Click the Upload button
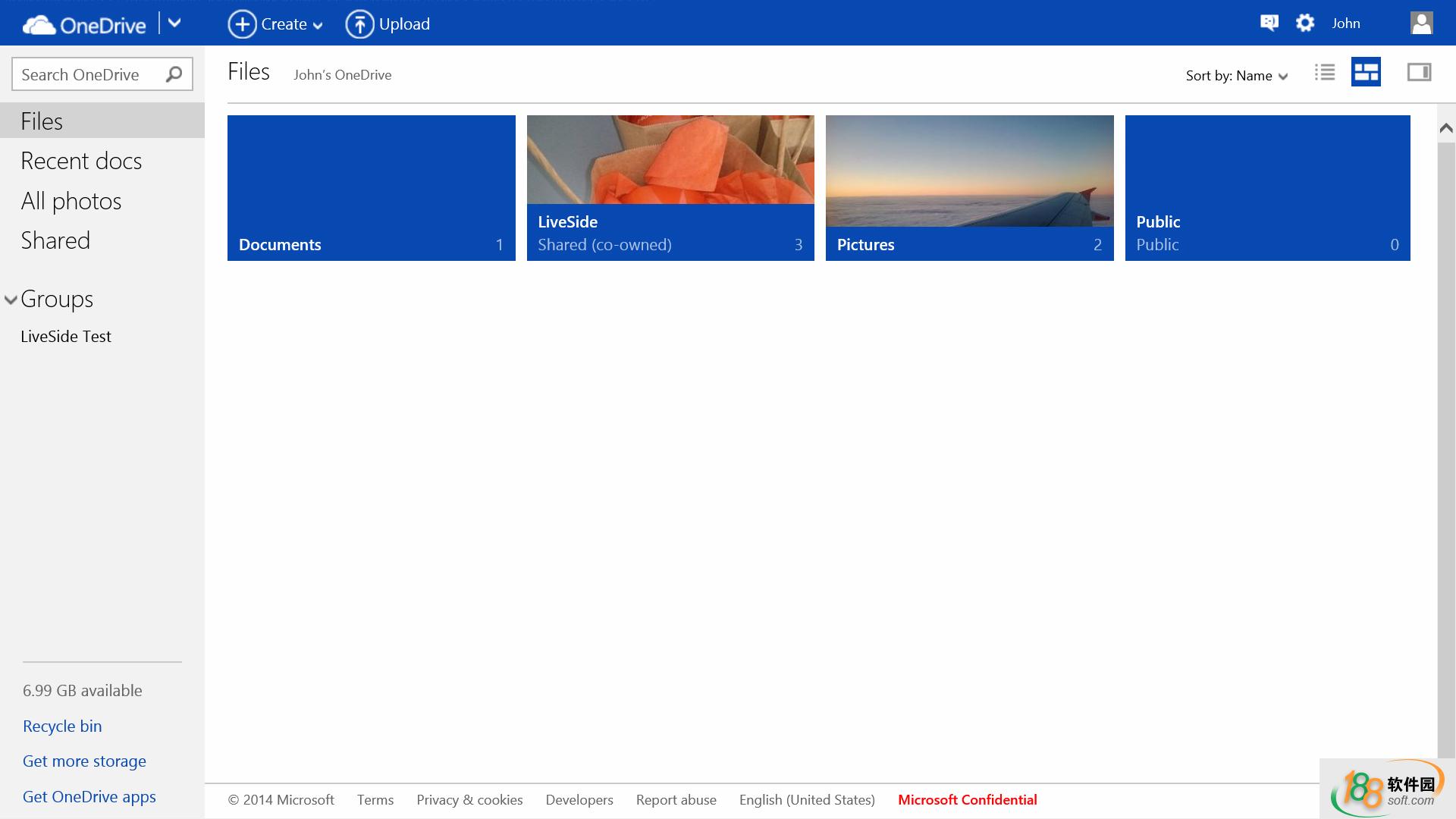The height and width of the screenshot is (819, 1456). pos(388,24)
